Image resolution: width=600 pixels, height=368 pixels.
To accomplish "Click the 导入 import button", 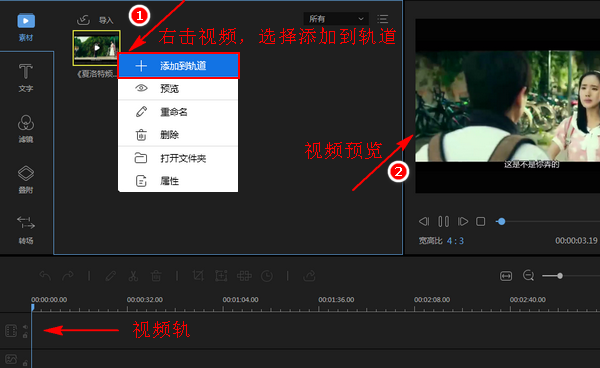I will 95,20.
